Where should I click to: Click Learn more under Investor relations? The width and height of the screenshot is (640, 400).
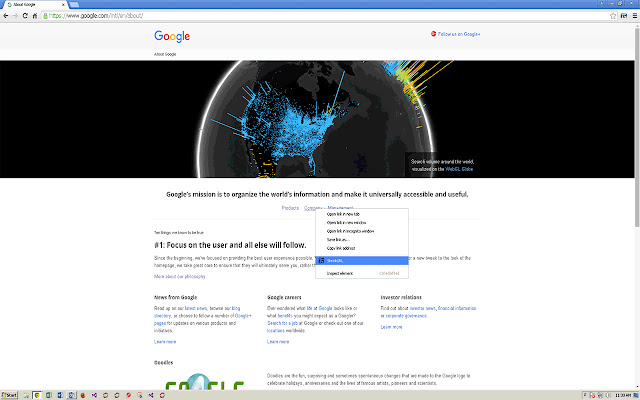click(x=391, y=327)
